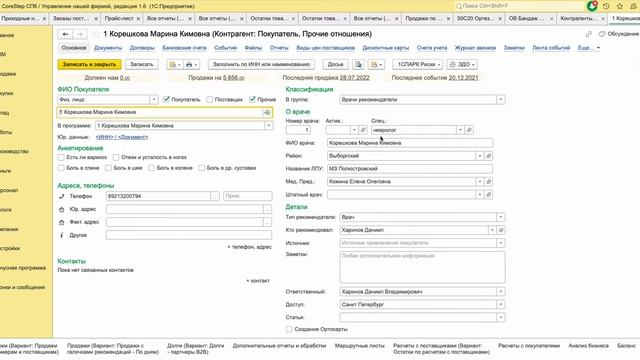
Task: Click the name parsing icon in customer name field
Action: [x=267, y=112]
